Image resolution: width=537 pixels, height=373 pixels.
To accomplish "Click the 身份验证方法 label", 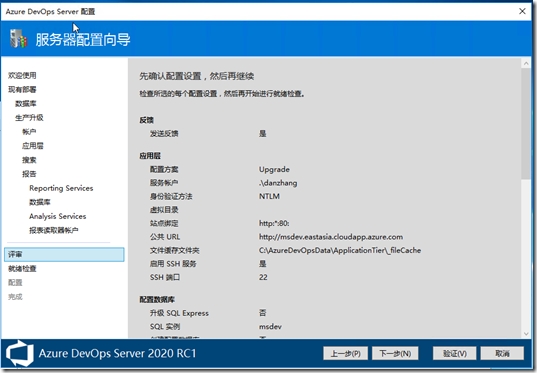I will click(171, 196).
